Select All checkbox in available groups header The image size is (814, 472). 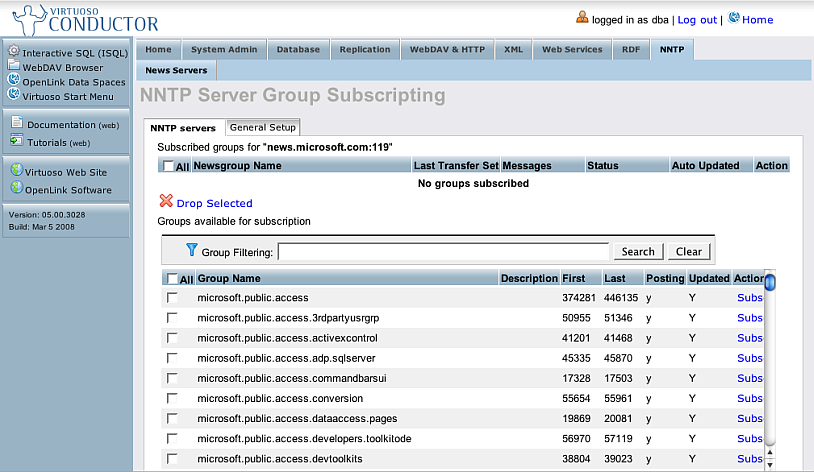click(x=173, y=279)
